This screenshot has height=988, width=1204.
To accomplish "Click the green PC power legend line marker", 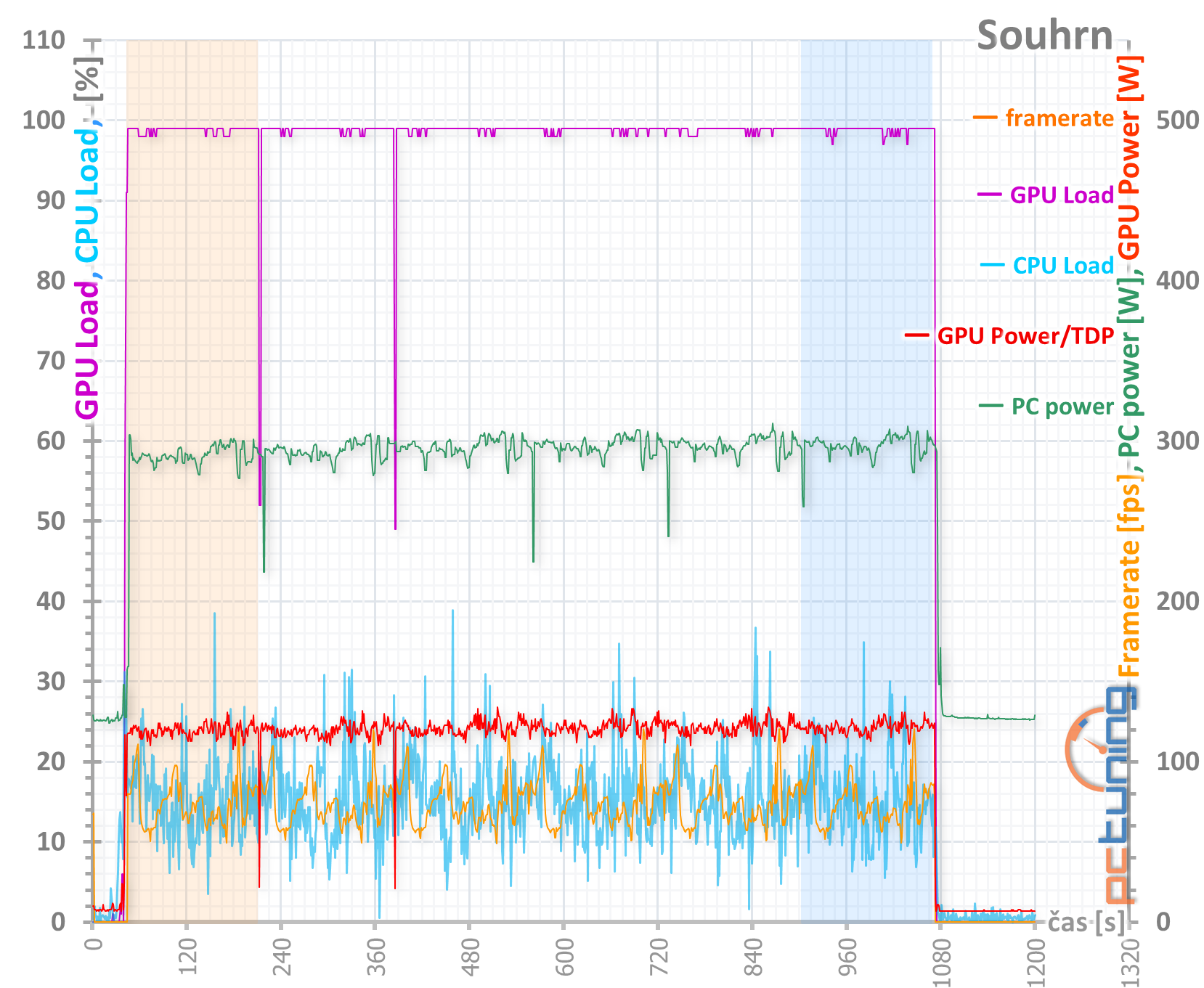I will pyautogui.click(x=991, y=406).
